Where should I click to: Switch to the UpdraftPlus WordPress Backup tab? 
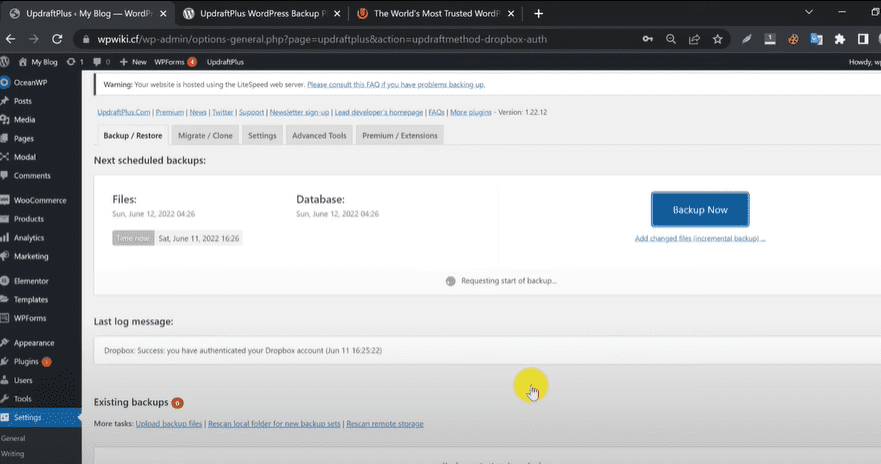pyautogui.click(x=262, y=13)
